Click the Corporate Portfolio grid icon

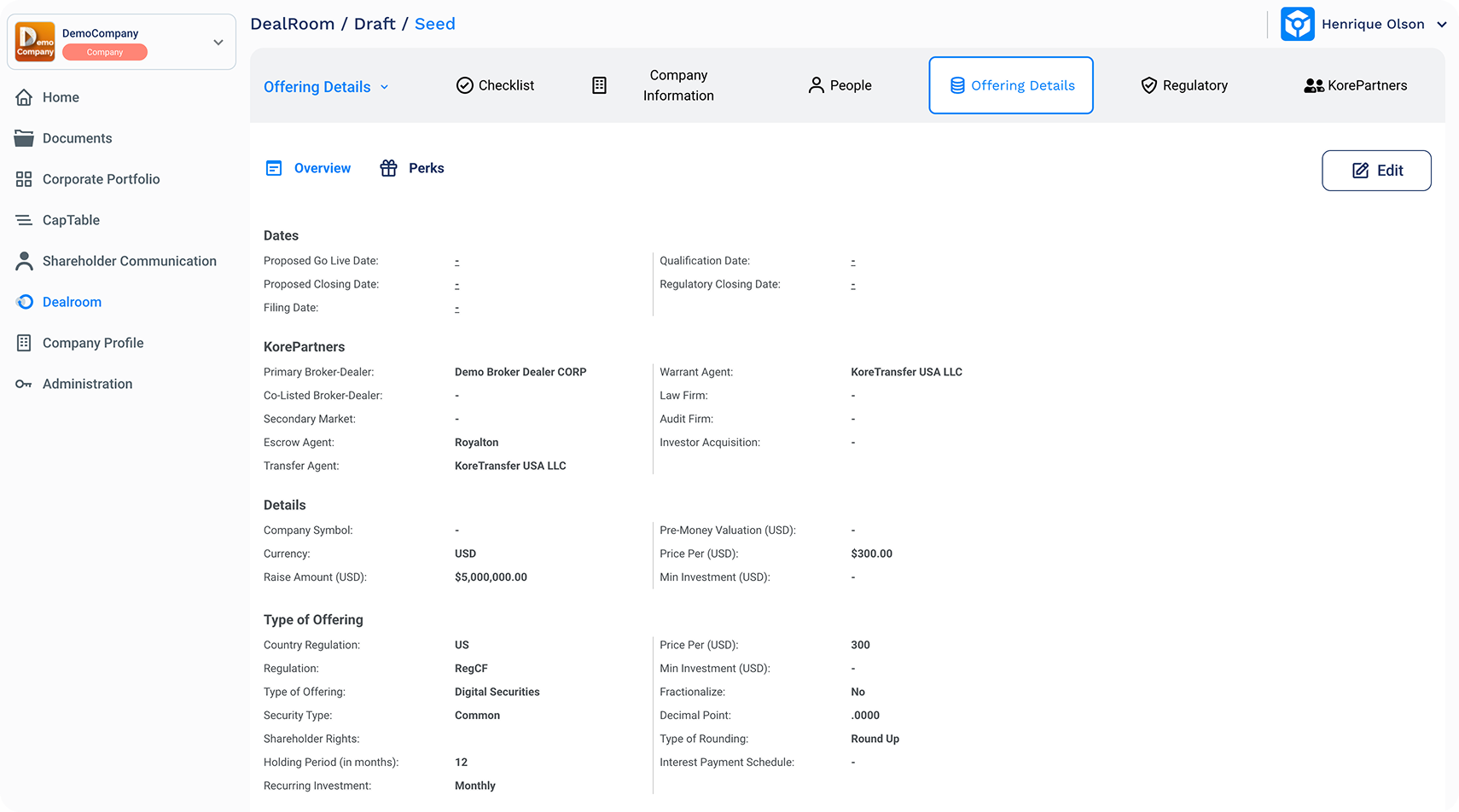pos(24,179)
